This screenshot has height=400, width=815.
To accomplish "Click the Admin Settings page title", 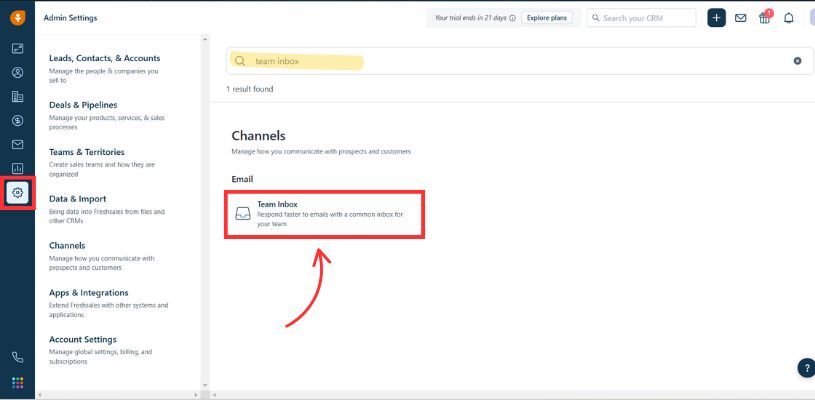I will point(70,18).
